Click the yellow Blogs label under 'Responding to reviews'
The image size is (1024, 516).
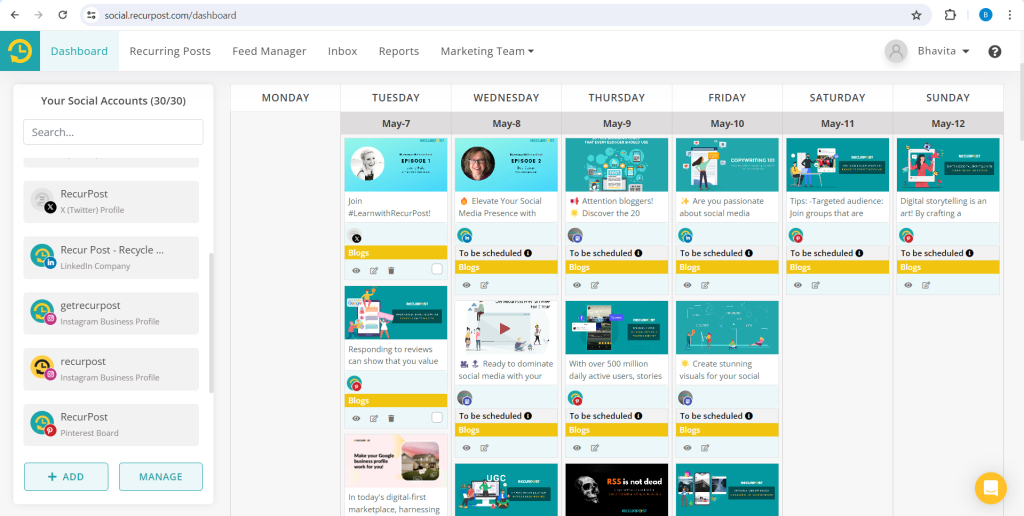tap(396, 400)
